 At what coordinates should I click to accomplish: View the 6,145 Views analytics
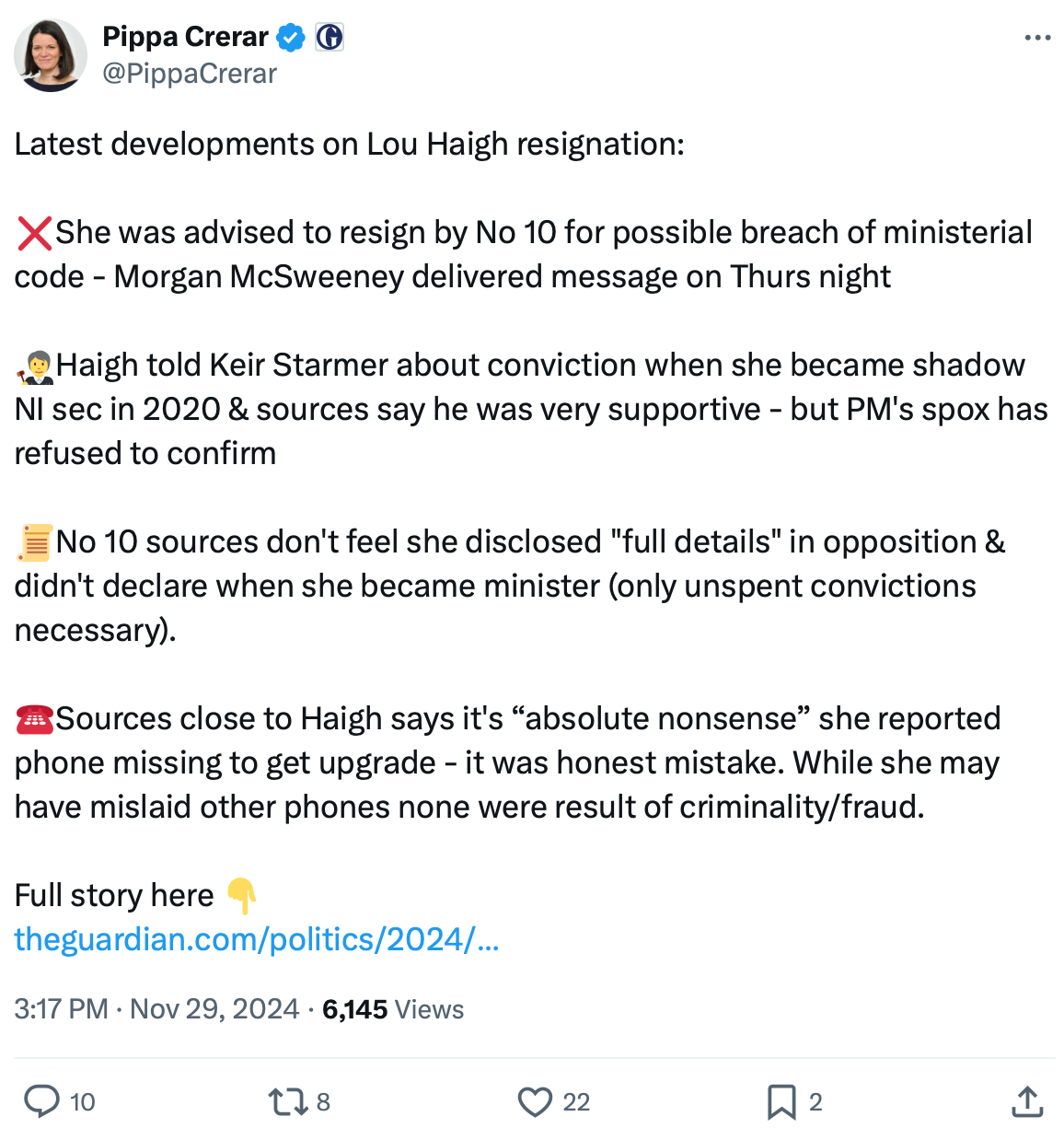click(x=393, y=1009)
